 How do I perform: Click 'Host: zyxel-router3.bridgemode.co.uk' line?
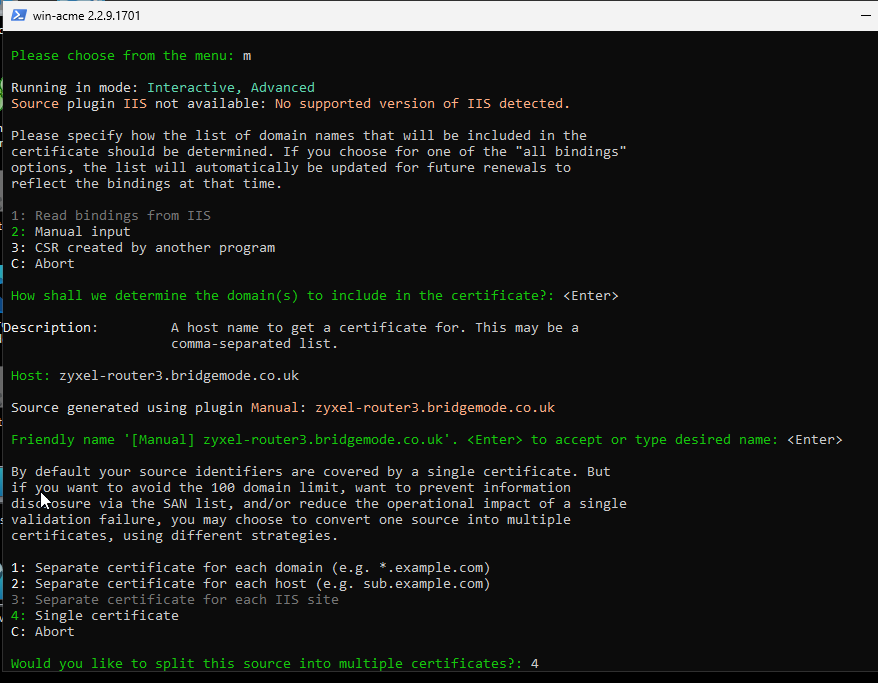pos(155,376)
